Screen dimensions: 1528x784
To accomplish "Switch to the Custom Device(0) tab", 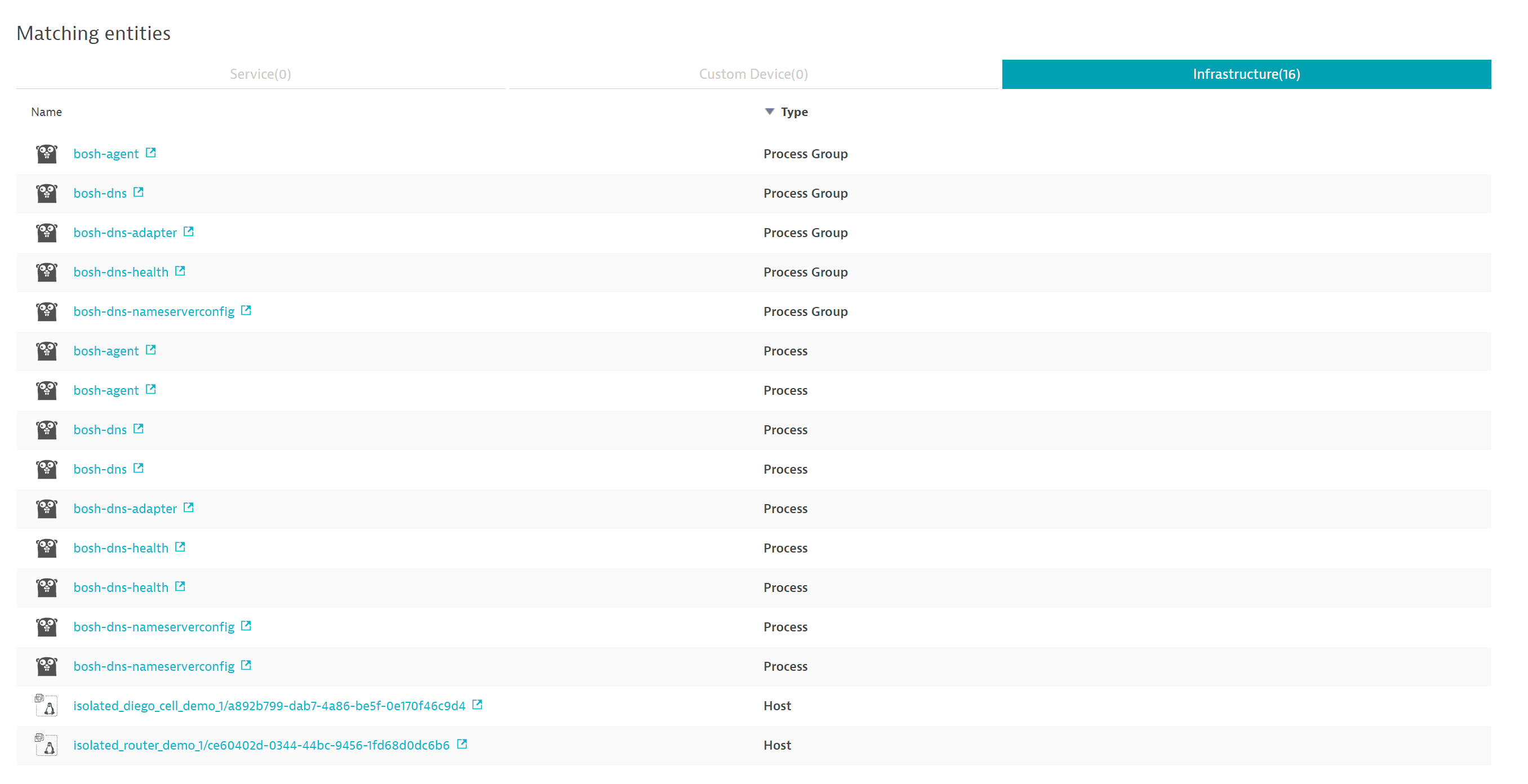I will click(753, 74).
